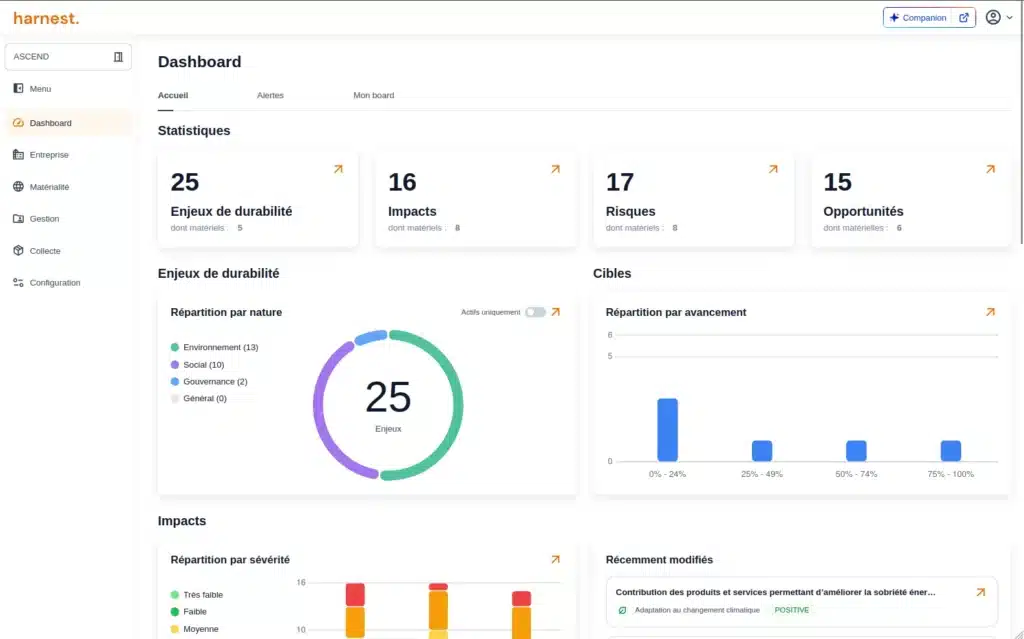Switch to the Accueil tab
Image resolution: width=1024 pixels, height=639 pixels.
173,95
